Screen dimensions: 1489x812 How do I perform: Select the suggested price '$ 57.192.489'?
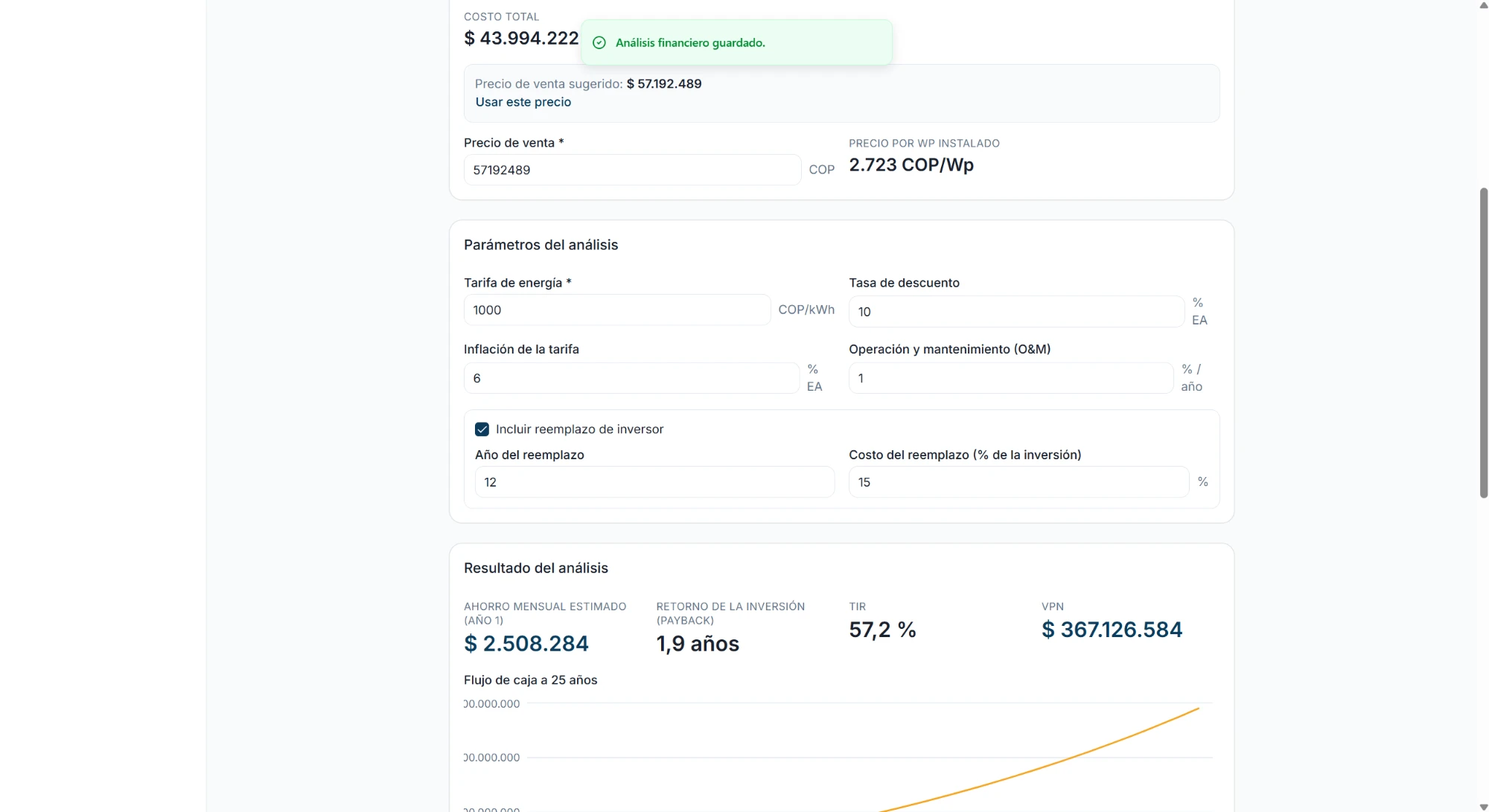pos(664,84)
